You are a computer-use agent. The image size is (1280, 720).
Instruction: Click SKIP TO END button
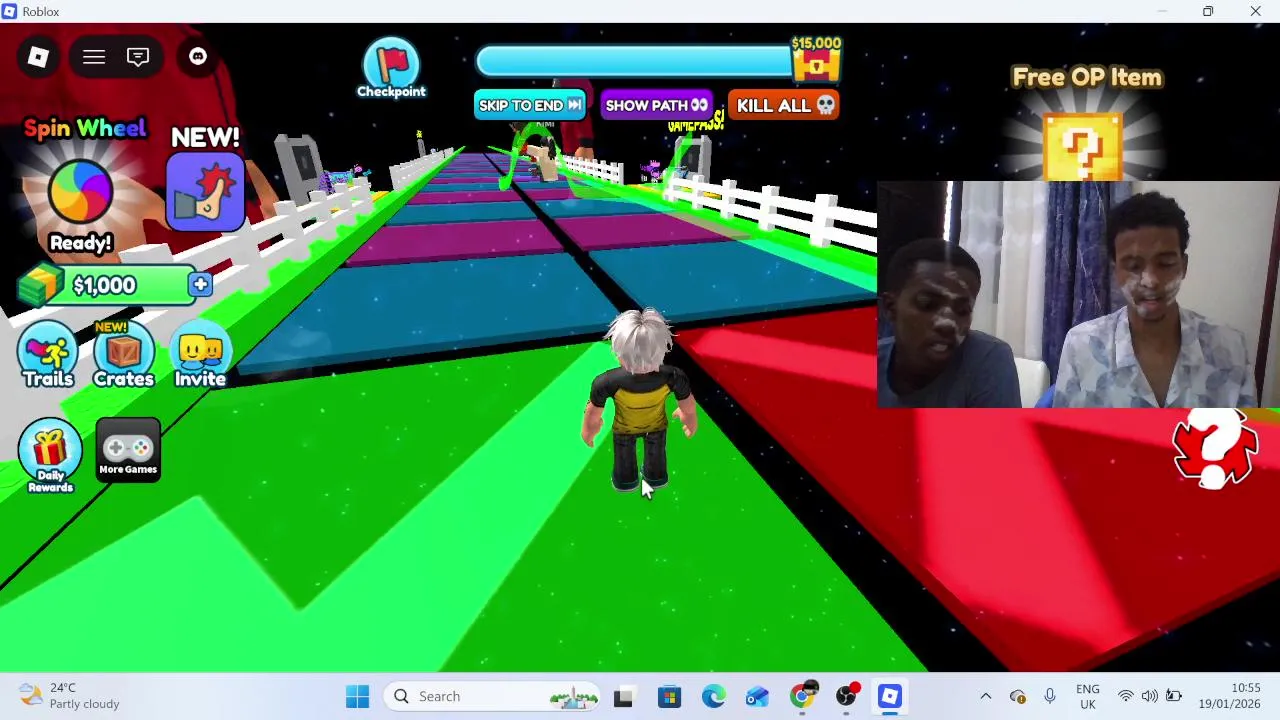click(x=530, y=105)
